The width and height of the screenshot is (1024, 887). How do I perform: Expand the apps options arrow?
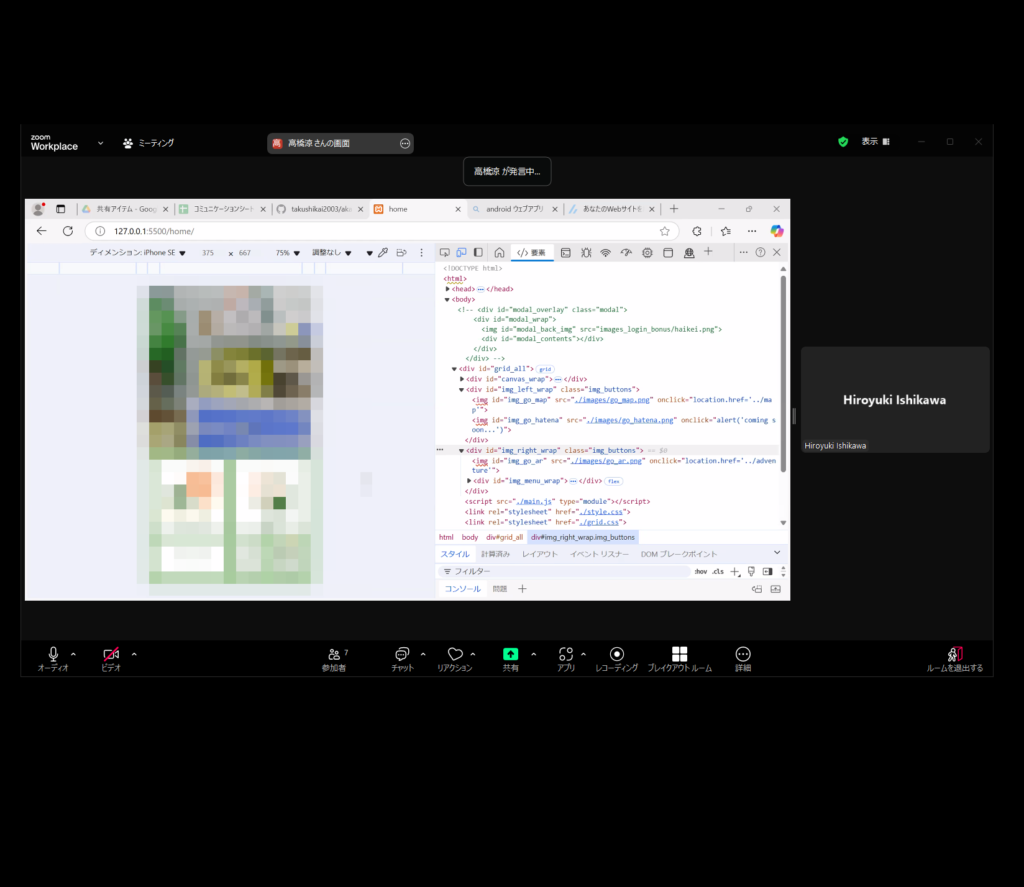(x=583, y=654)
